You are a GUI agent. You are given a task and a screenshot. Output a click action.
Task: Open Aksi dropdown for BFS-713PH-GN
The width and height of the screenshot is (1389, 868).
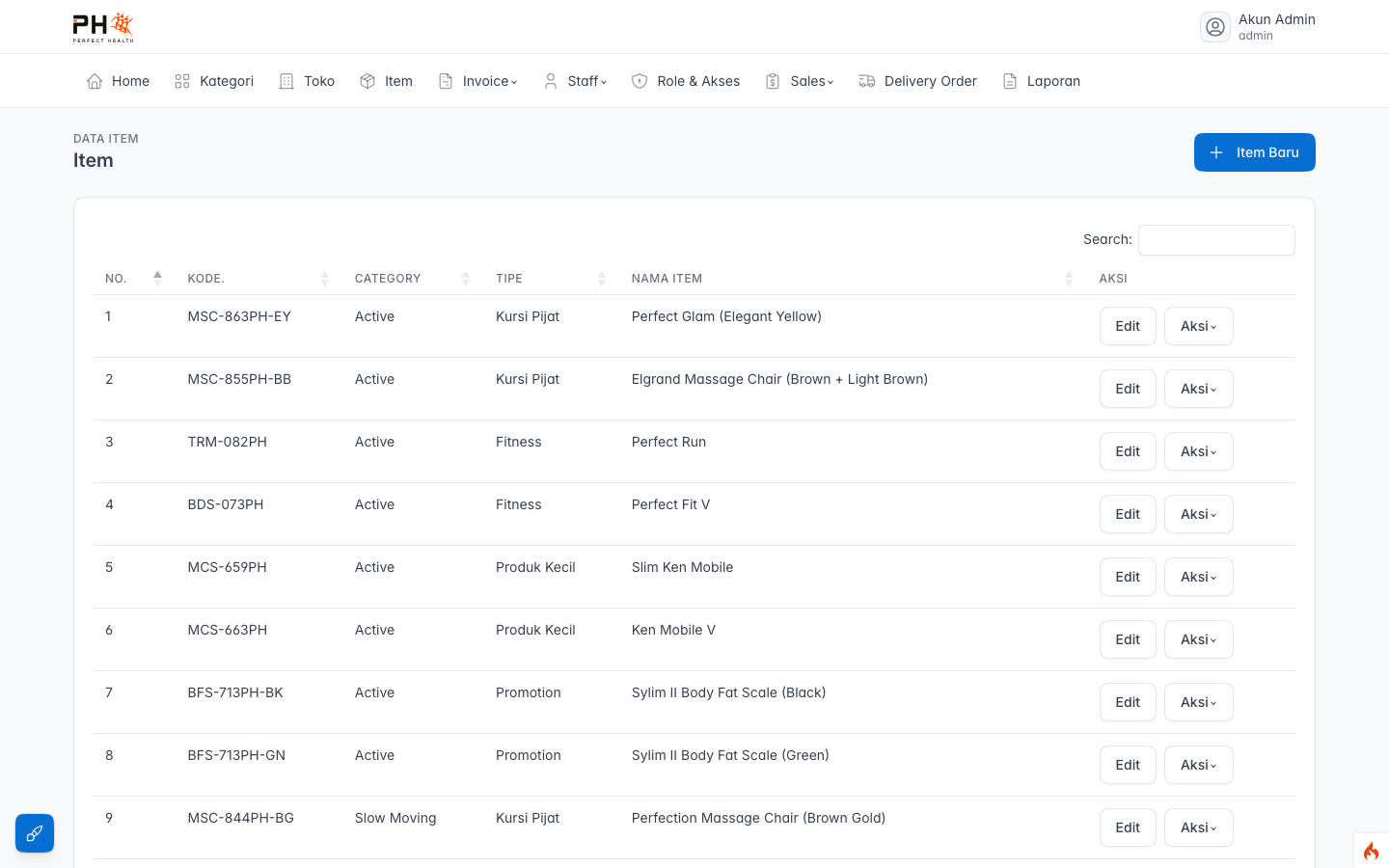click(1199, 765)
